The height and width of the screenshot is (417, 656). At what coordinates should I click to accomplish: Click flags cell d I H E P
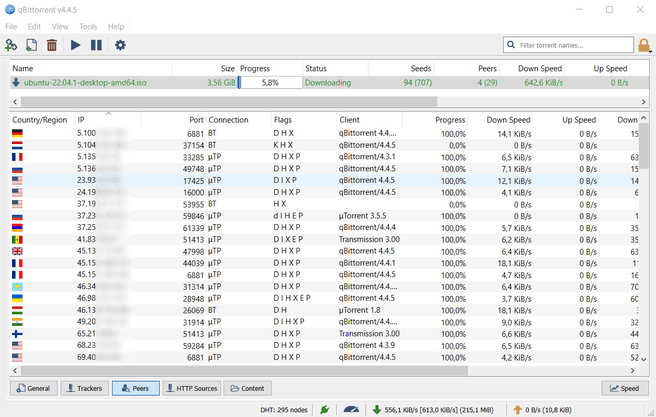pyautogui.click(x=288, y=216)
